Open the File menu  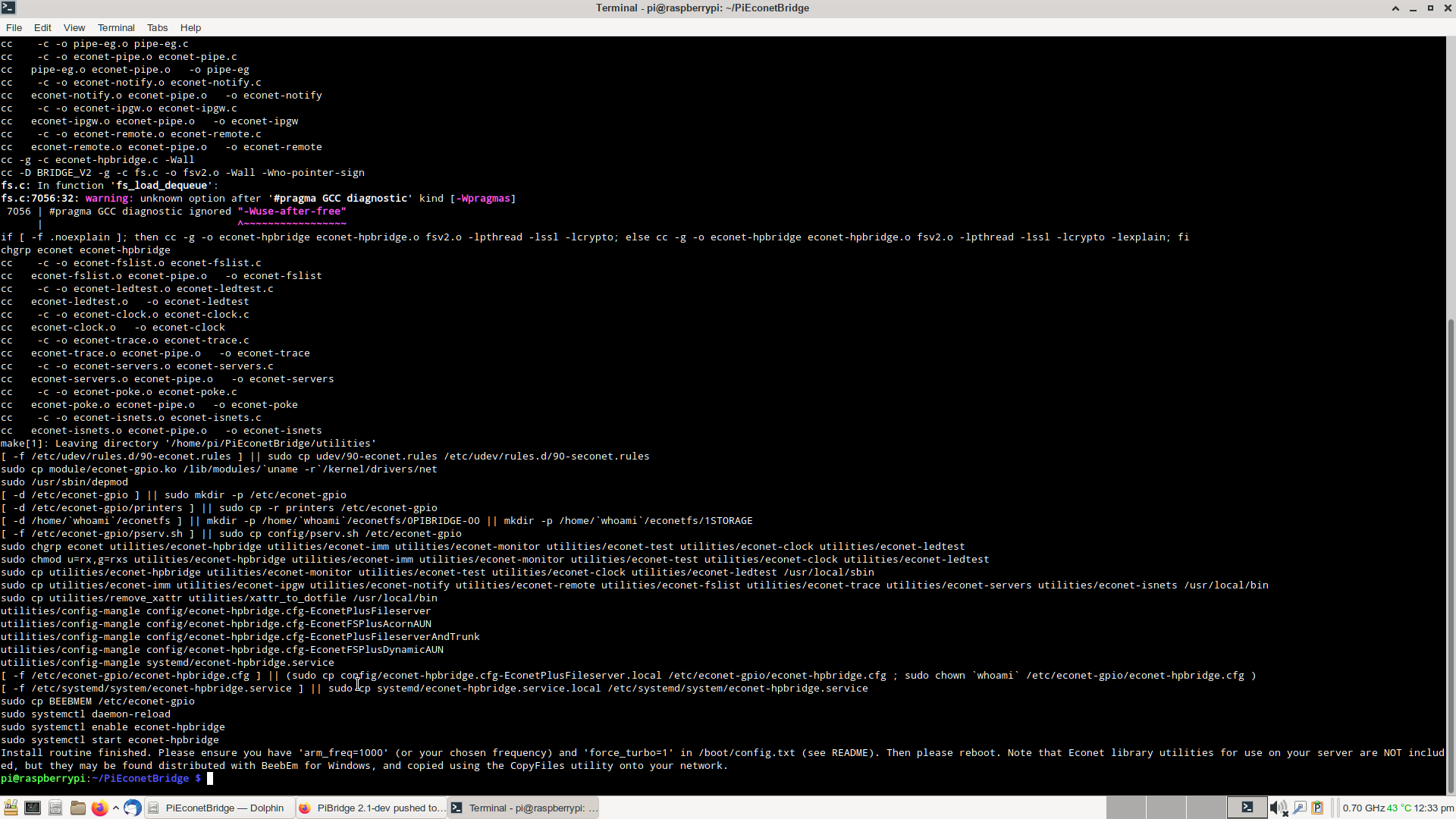click(14, 27)
